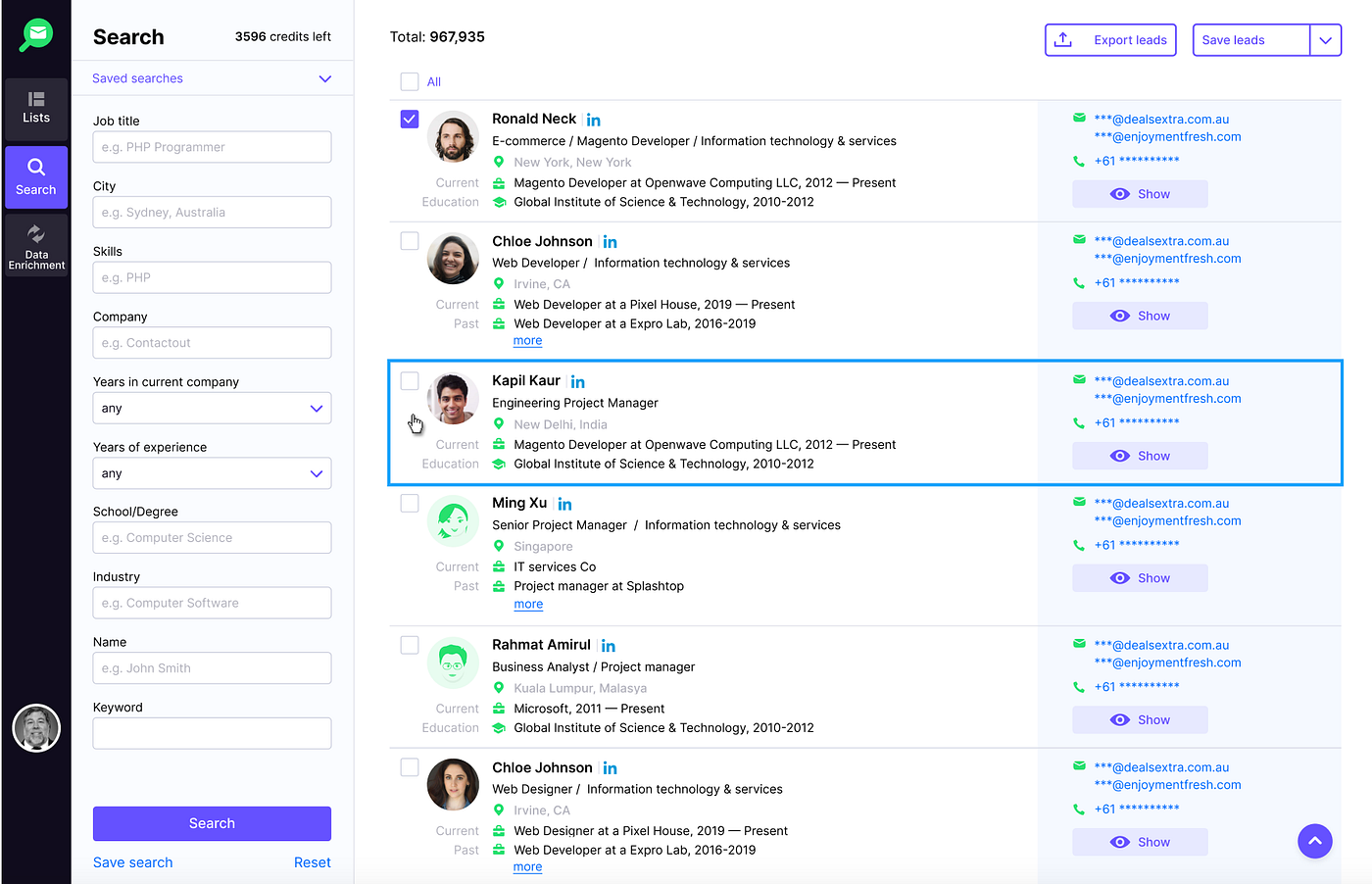Image resolution: width=1372 pixels, height=884 pixels.
Task: Open Ming Xu's LinkedIn icon
Action: tap(565, 504)
